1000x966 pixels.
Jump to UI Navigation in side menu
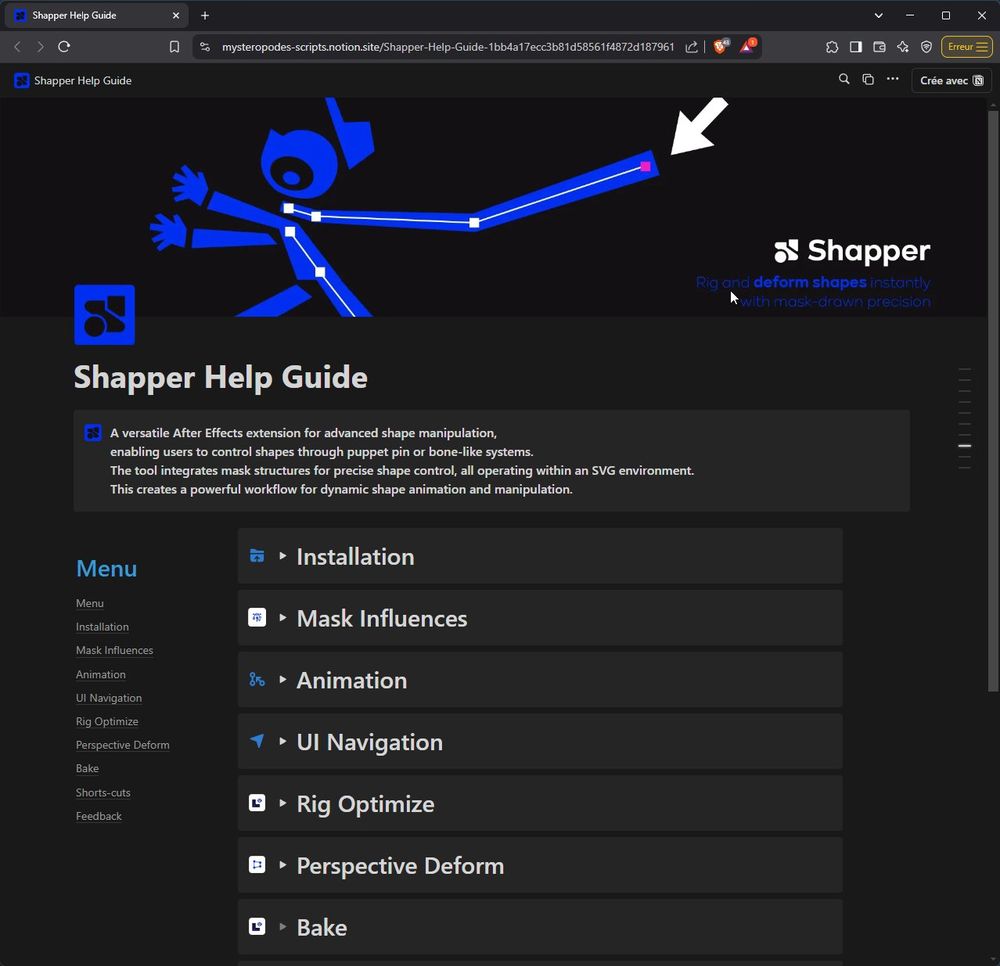(108, 698)
